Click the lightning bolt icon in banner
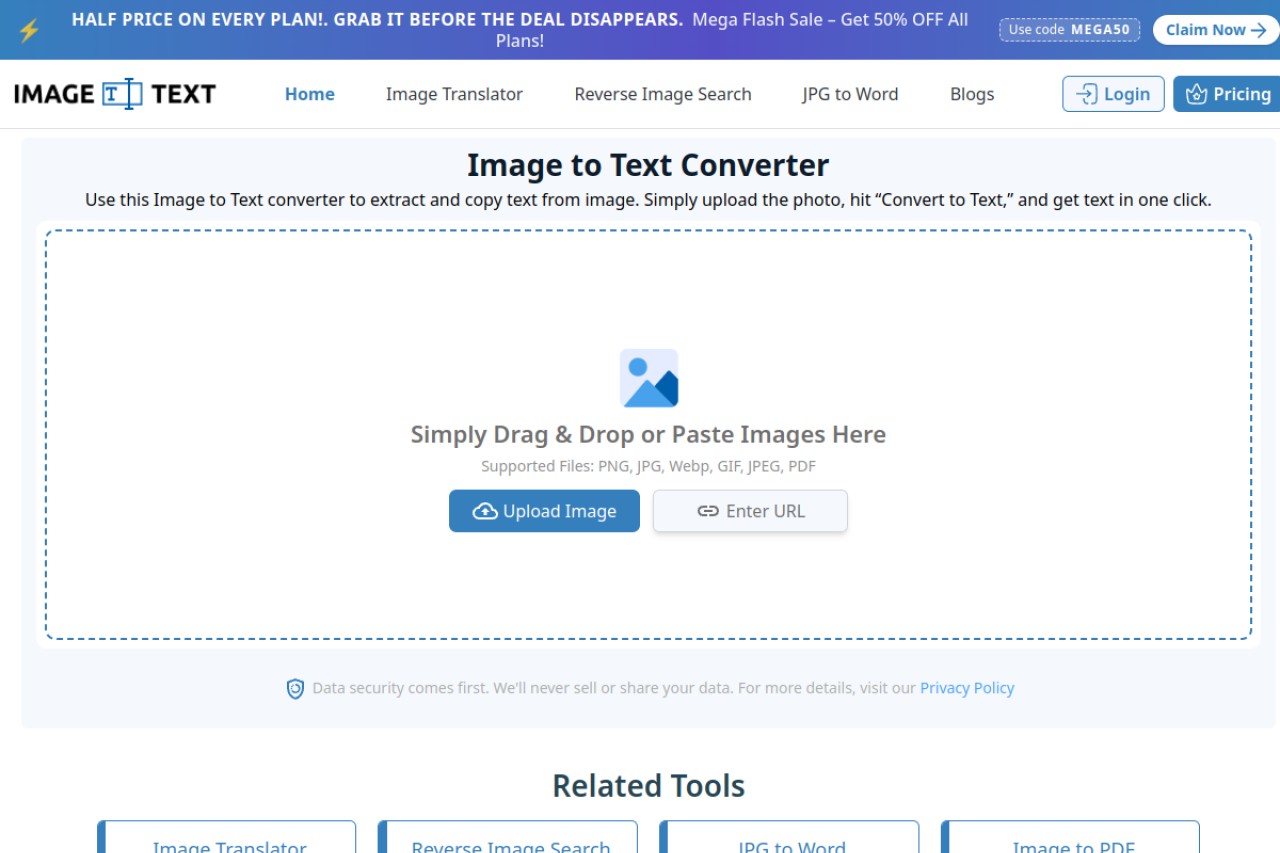This screenshot has width=1280, height=853. point(29,30)
